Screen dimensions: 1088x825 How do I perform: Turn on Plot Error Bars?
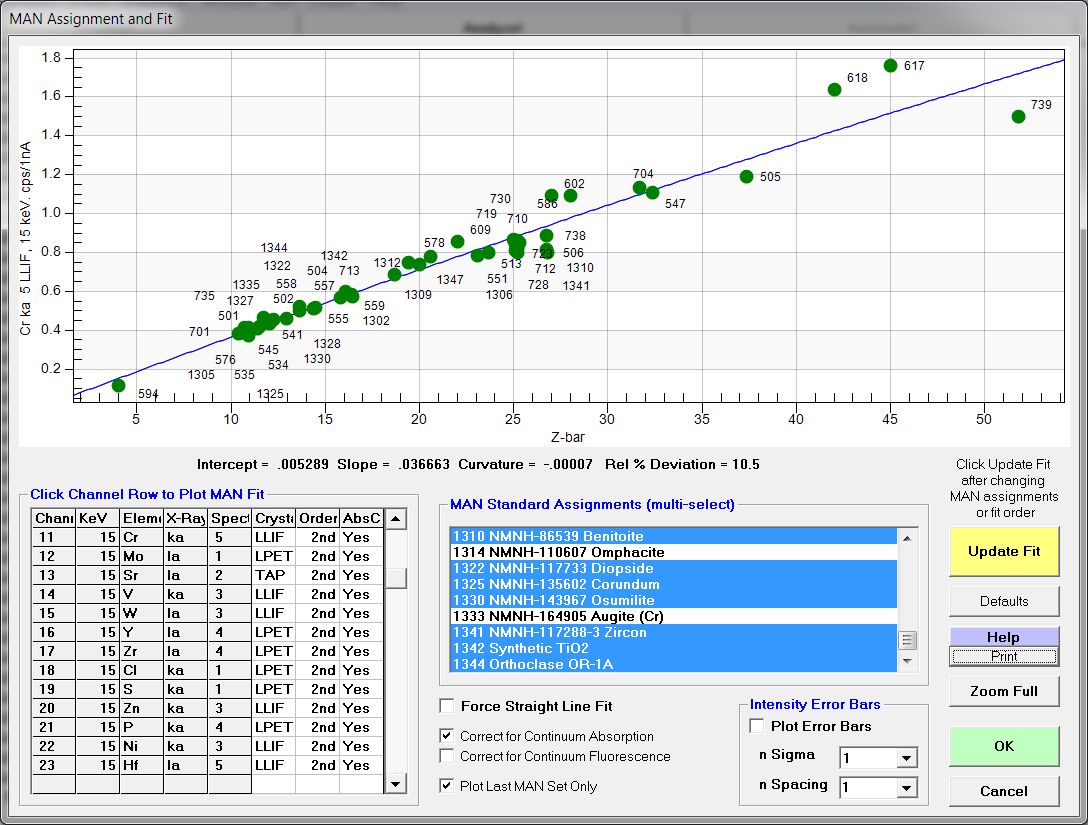tap(758, 726)
